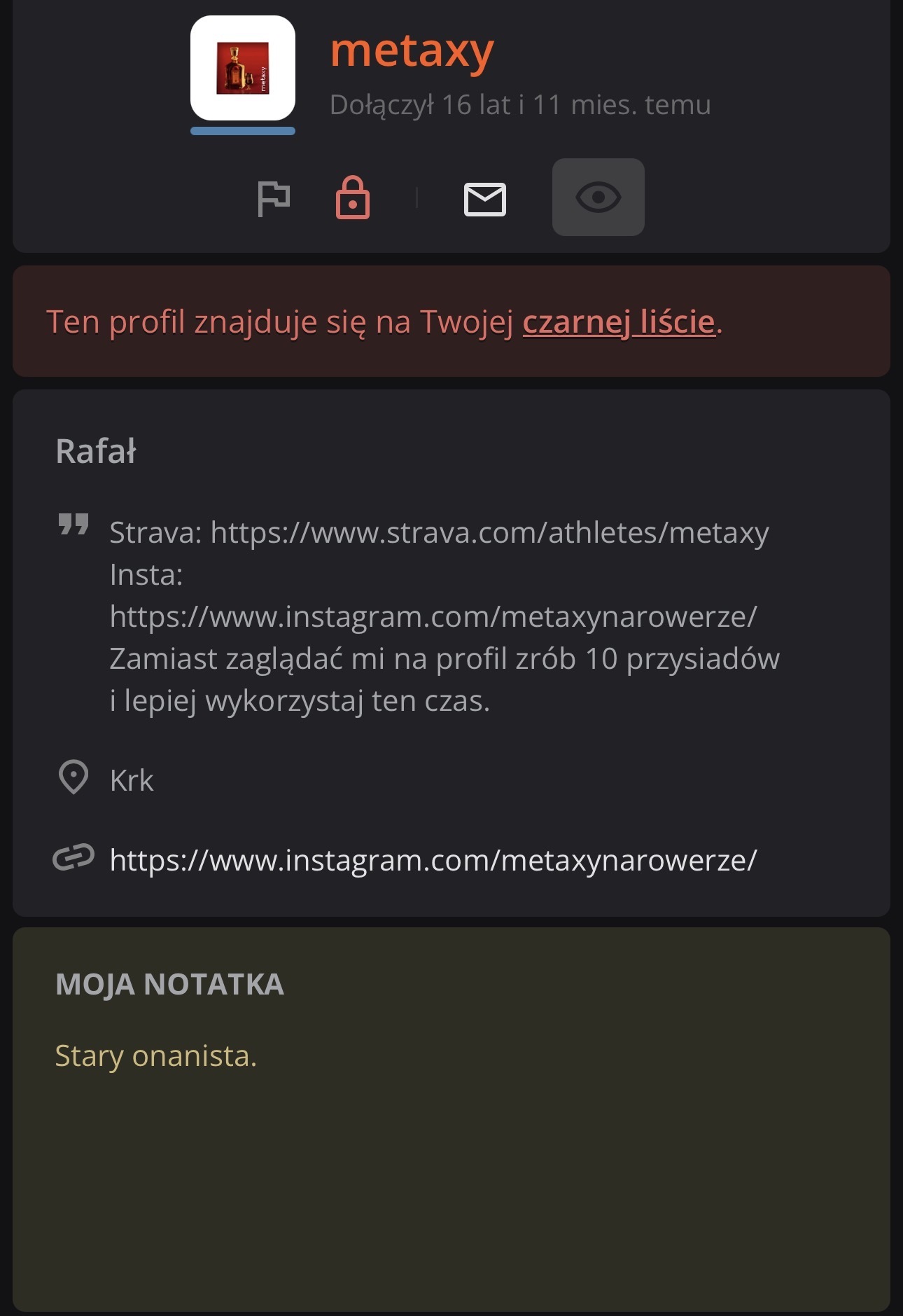Viewport: 903px width, 1316px height.
Task: Toggle the eye observe button
Action: pyautogui.click(x=598, y=198)
